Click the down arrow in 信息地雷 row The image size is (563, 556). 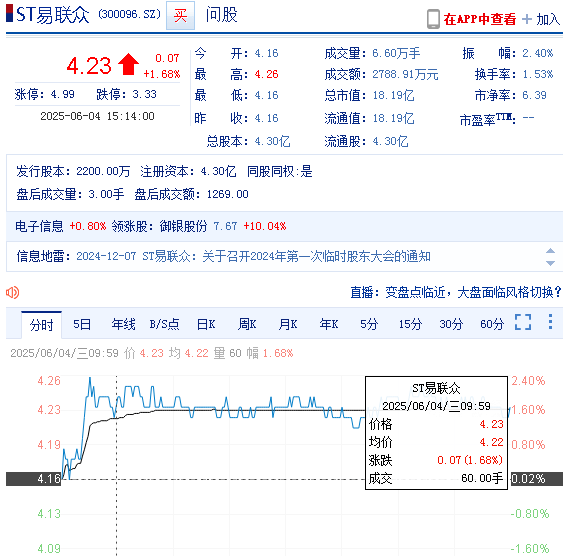point(550,263)
